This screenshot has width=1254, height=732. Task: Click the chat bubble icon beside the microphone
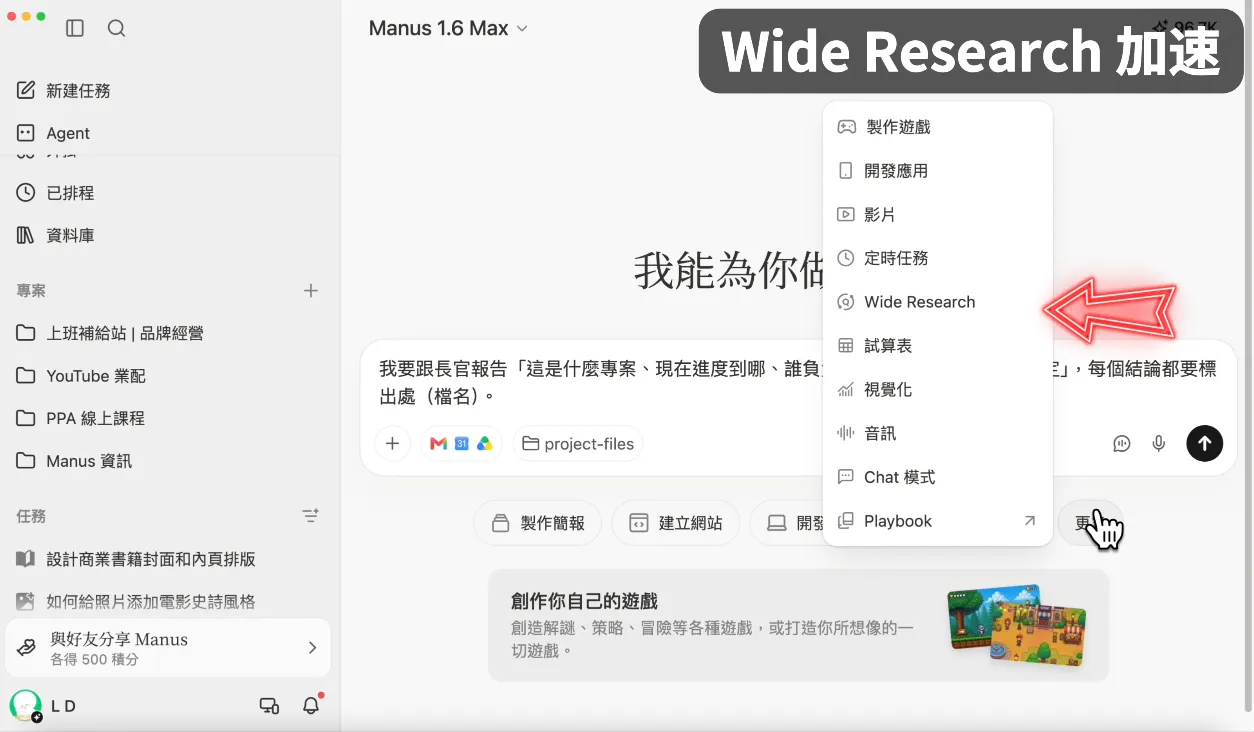click(x=1122, y=444)
